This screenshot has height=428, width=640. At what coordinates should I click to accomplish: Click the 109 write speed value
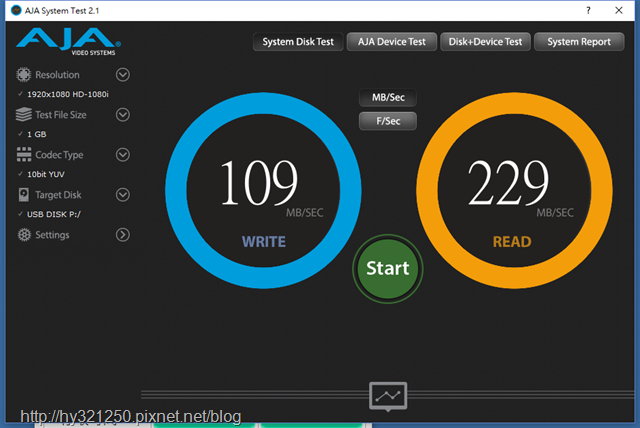click(259, 182)
